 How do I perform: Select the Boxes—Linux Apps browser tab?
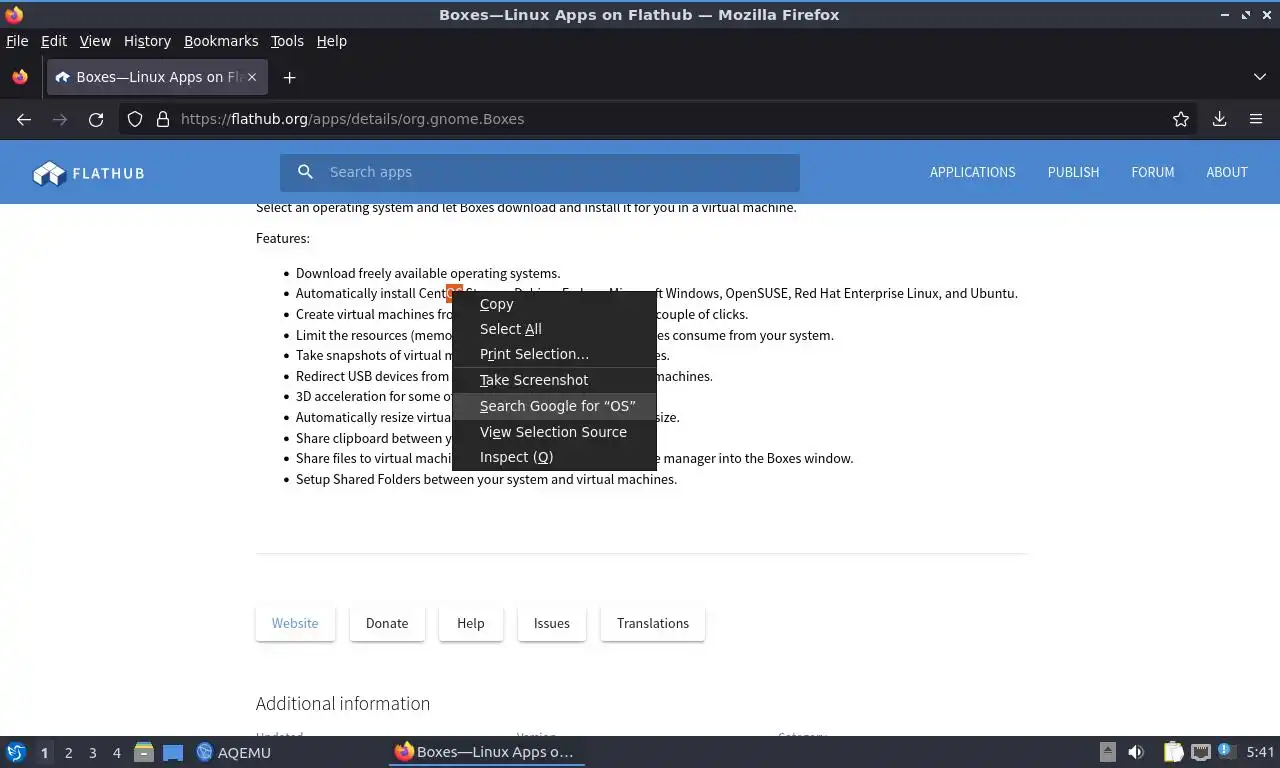[156, 77]
